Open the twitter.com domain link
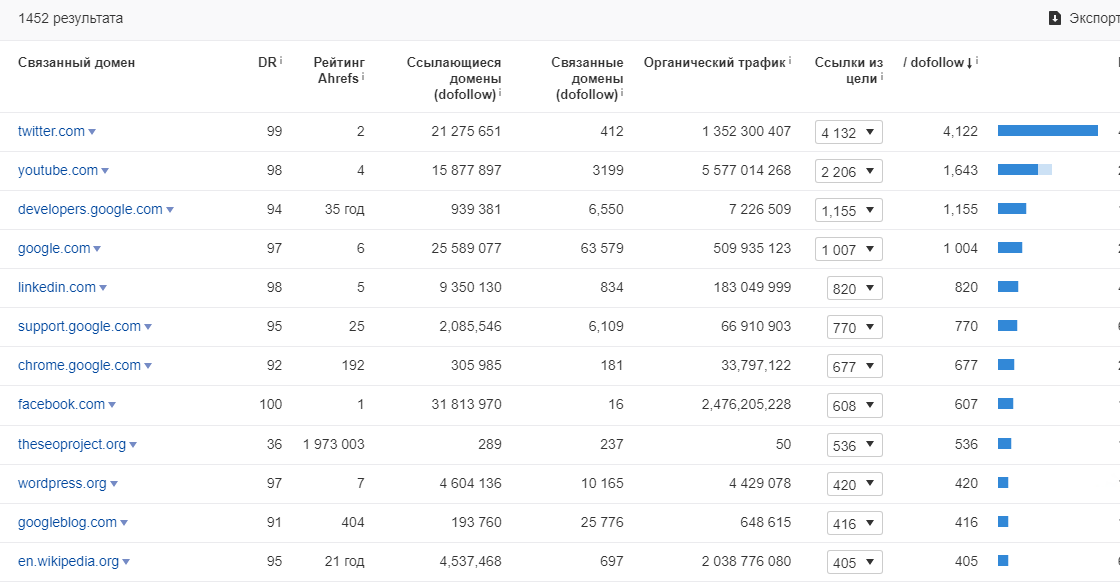This screenshot has height=582, width=1120. click(51, 131)
